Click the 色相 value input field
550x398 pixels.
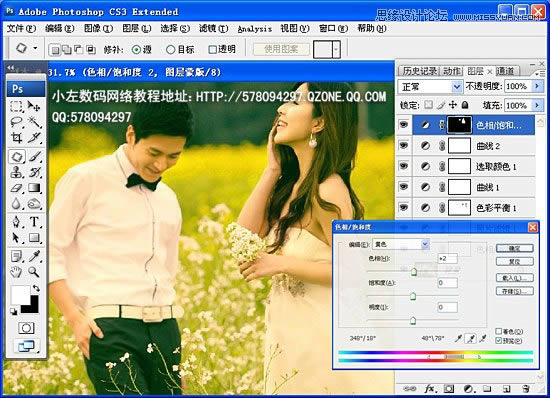(448, 258)
